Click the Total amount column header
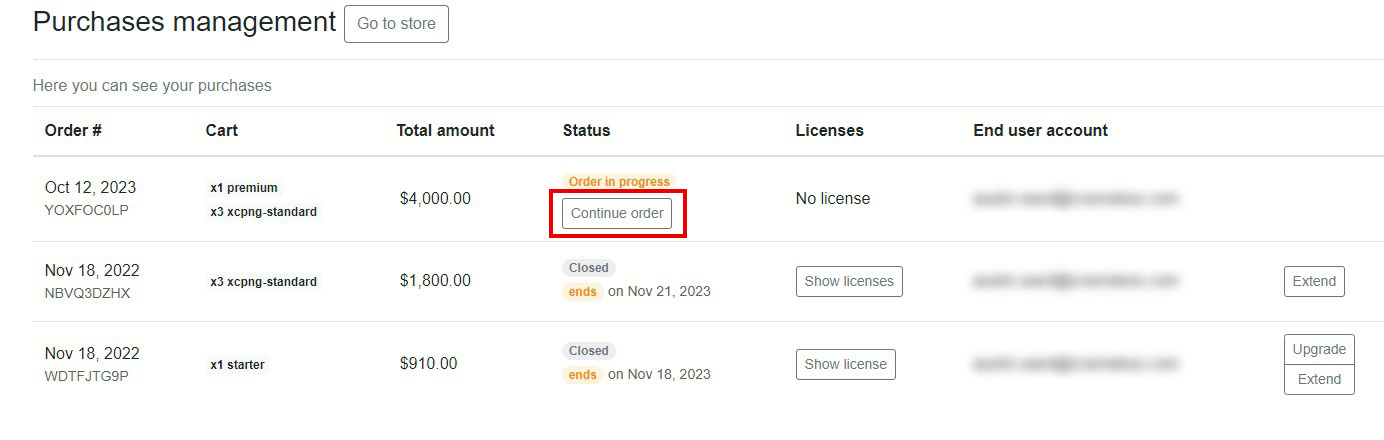This screenshot has width=1384, height=440. coord(445,130)
